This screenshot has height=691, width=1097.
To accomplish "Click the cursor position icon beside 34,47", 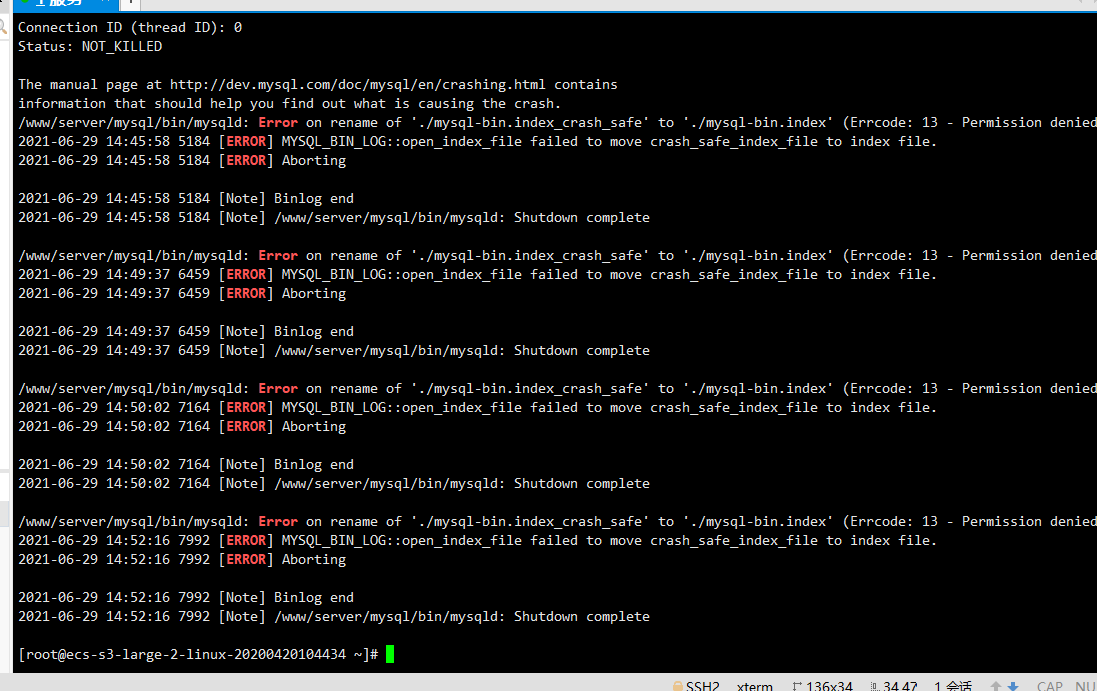I will [875, 686].
